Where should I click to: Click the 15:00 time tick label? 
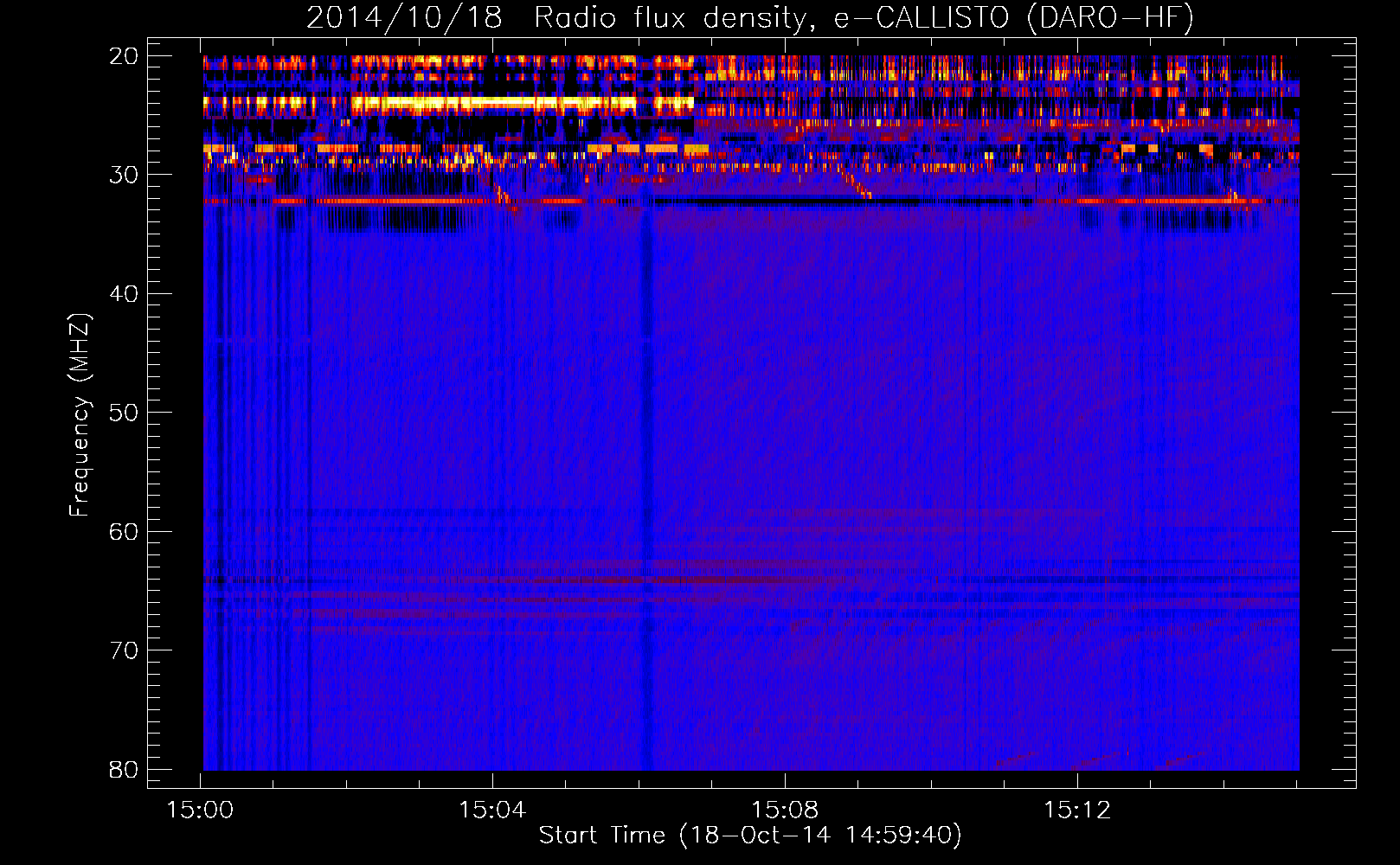201,811
